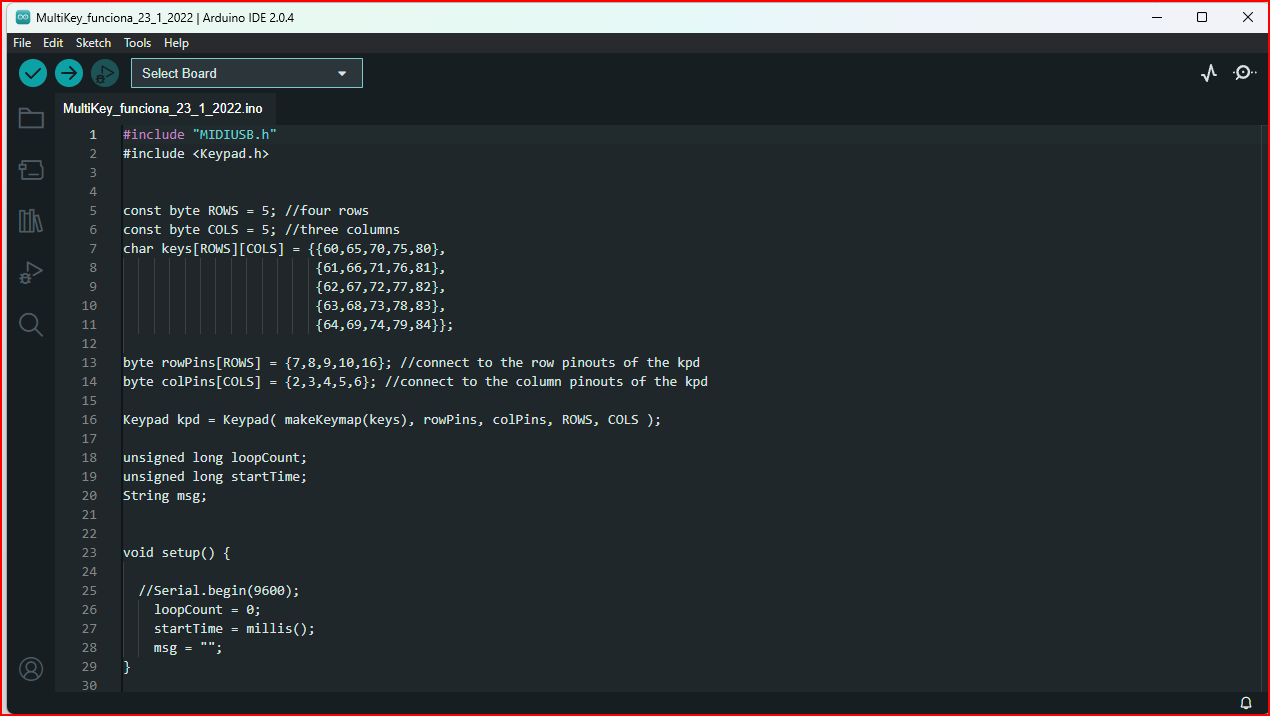Open the Serial Monitor

pos(1245,72)
